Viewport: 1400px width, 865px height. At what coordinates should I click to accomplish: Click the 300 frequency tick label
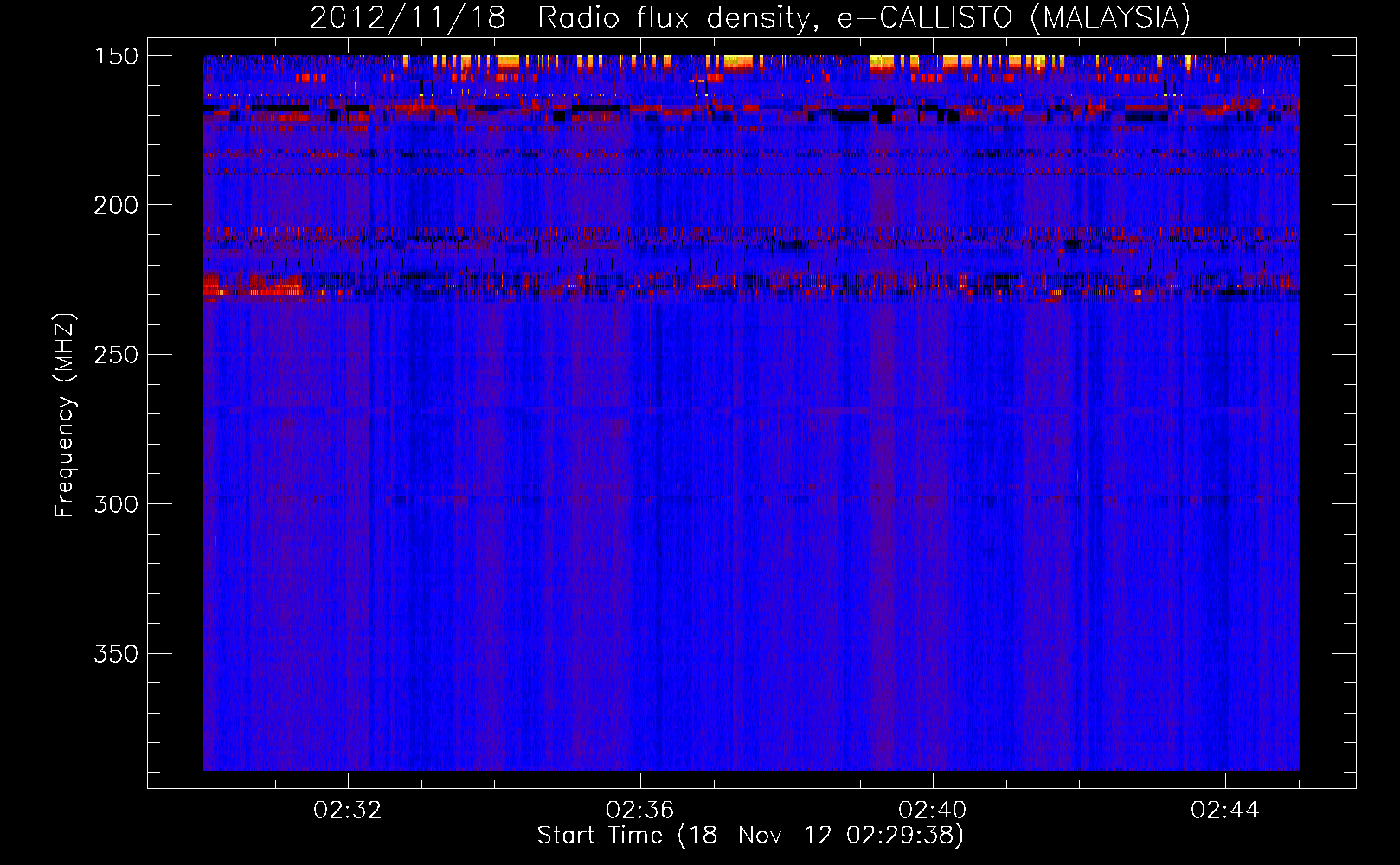[116, 504]
